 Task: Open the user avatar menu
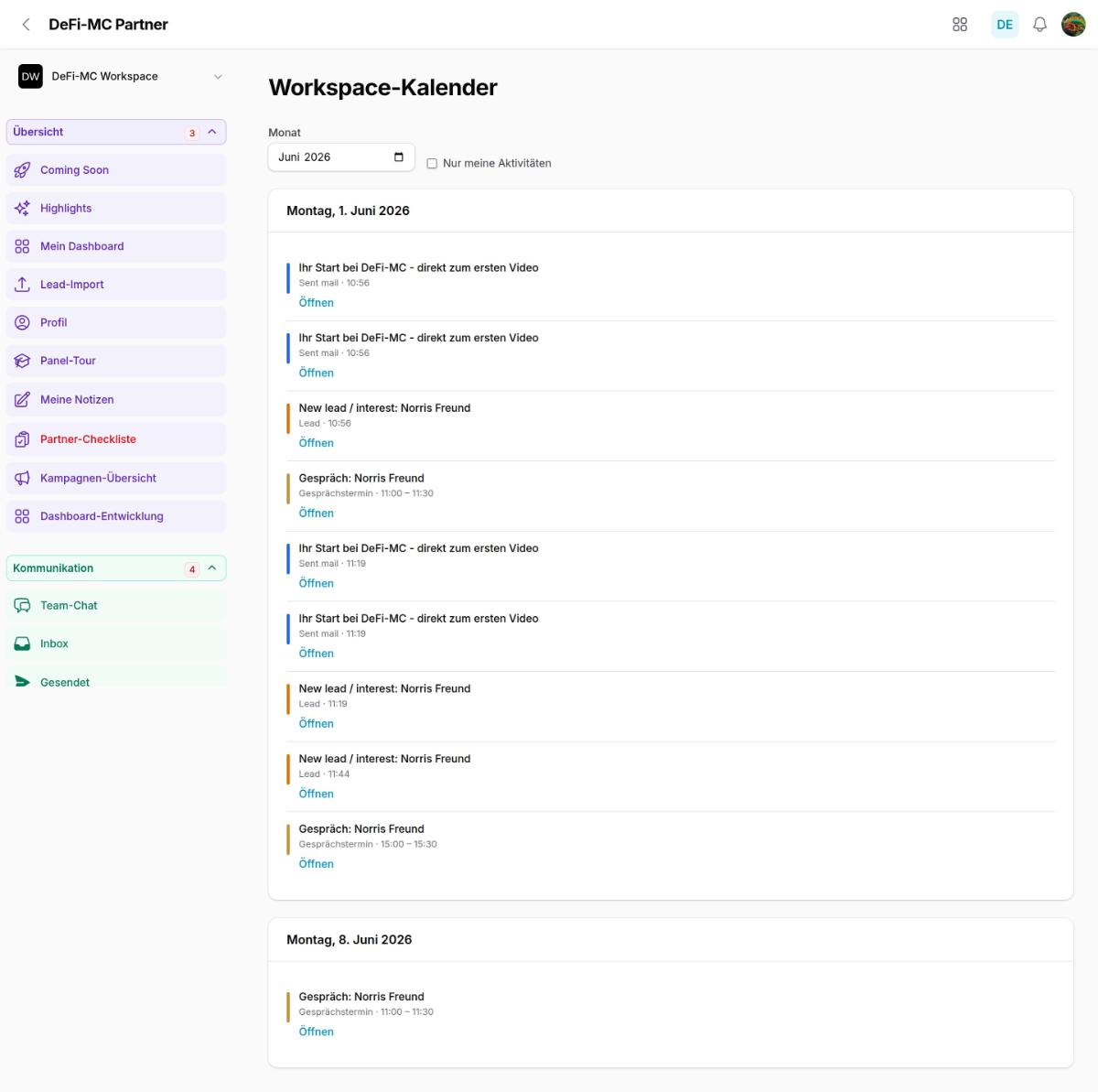tap(1073, 25)
